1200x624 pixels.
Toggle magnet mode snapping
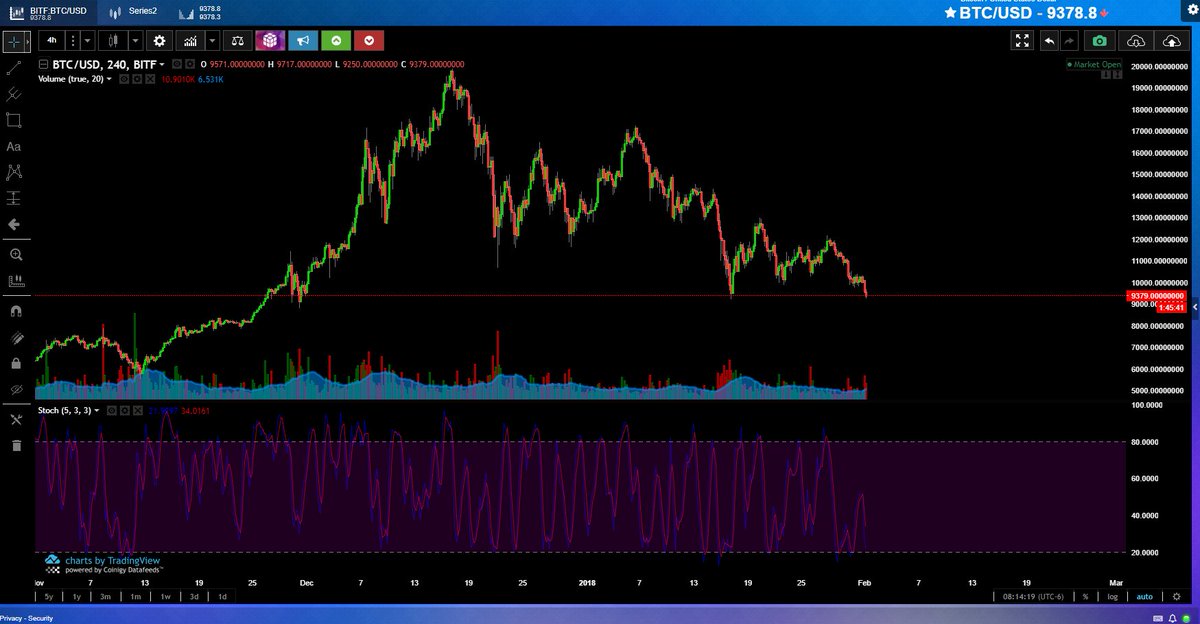click(x=14, y=311)
